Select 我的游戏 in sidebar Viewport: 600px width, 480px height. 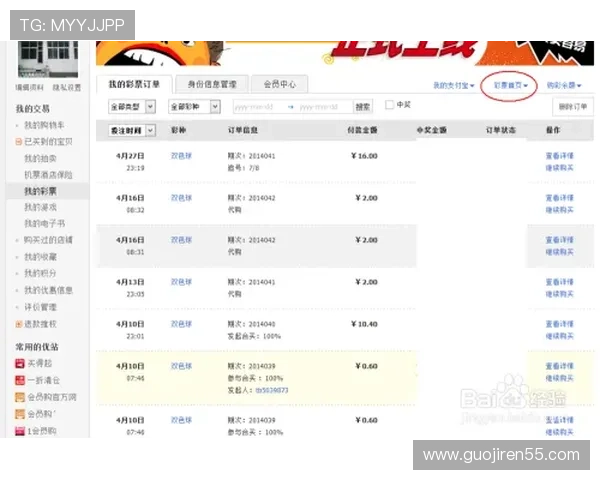(40, 207)
